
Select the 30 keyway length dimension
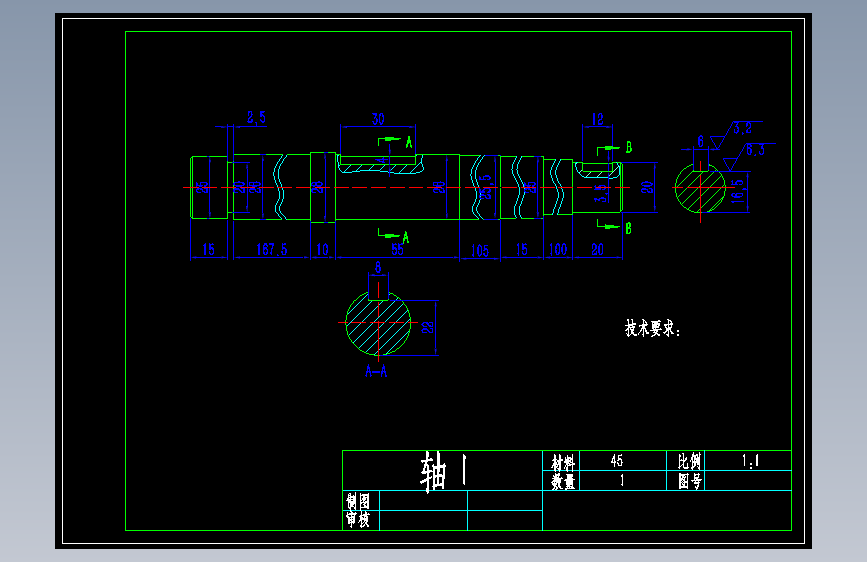pos(378,119)
